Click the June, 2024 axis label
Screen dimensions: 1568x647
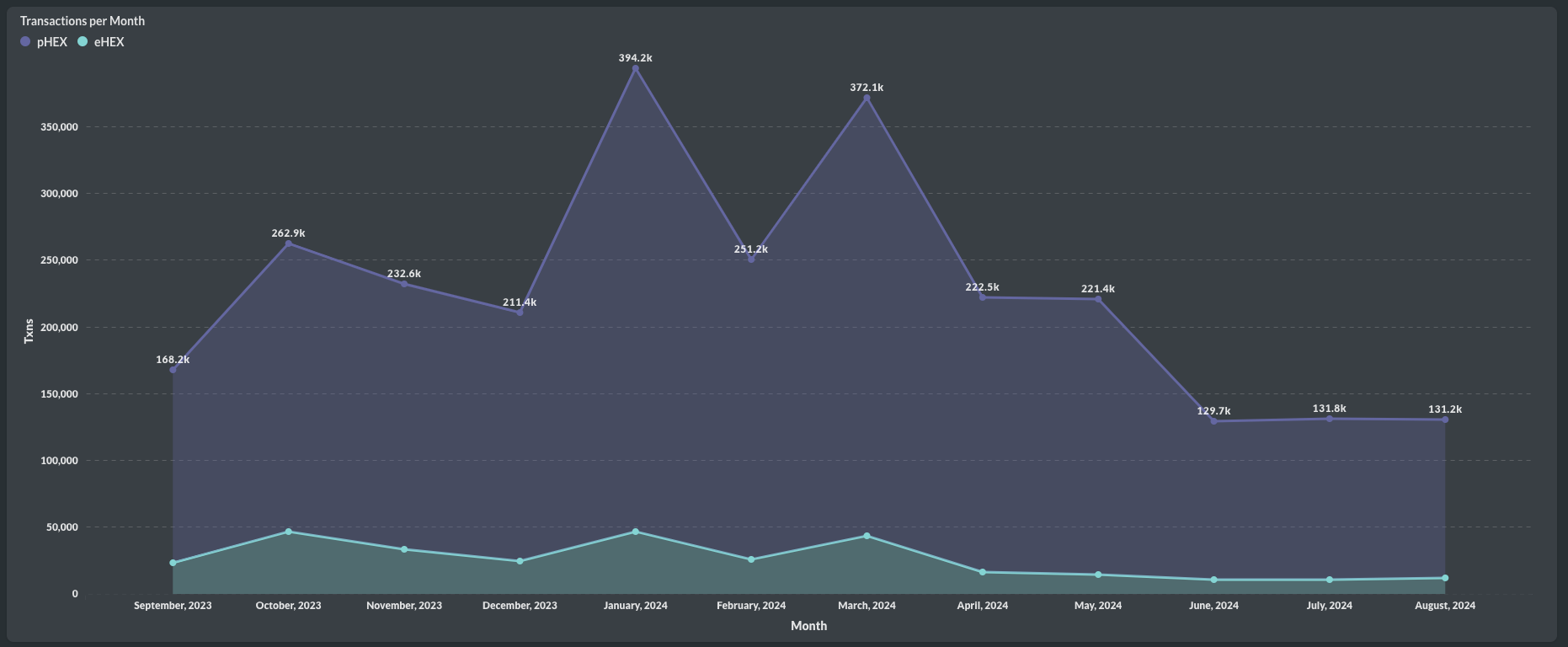tap(1213, 606)
